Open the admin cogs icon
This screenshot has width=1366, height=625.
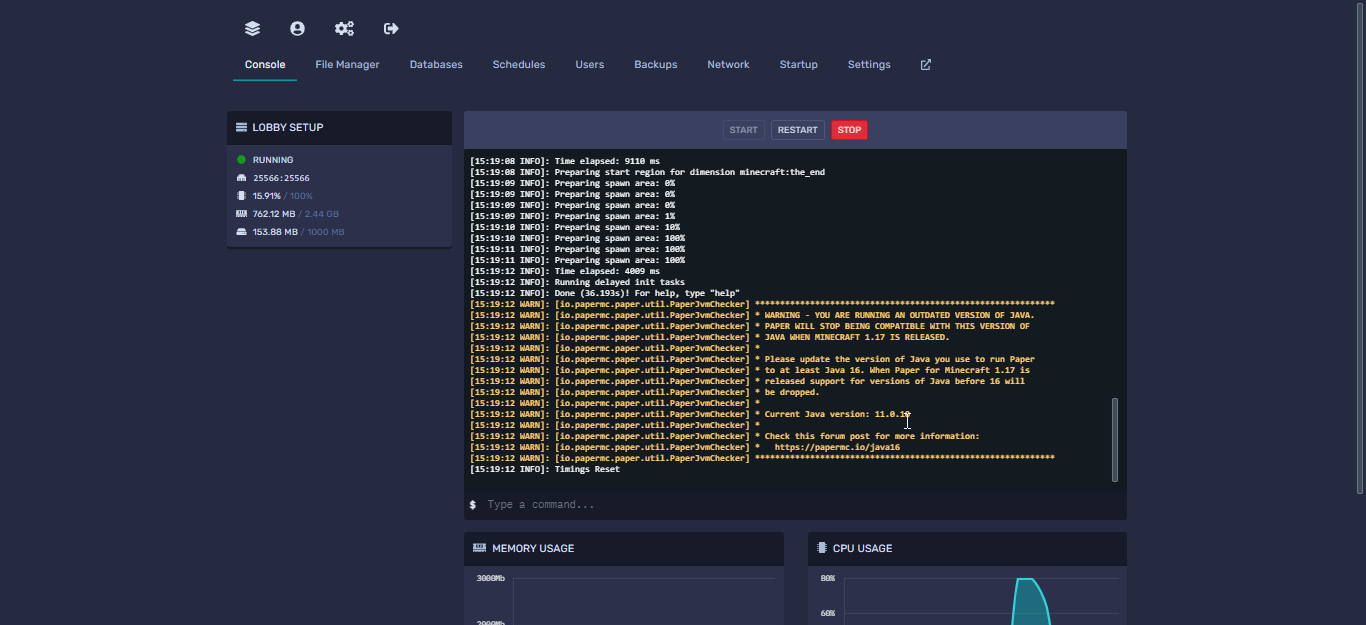344,29
